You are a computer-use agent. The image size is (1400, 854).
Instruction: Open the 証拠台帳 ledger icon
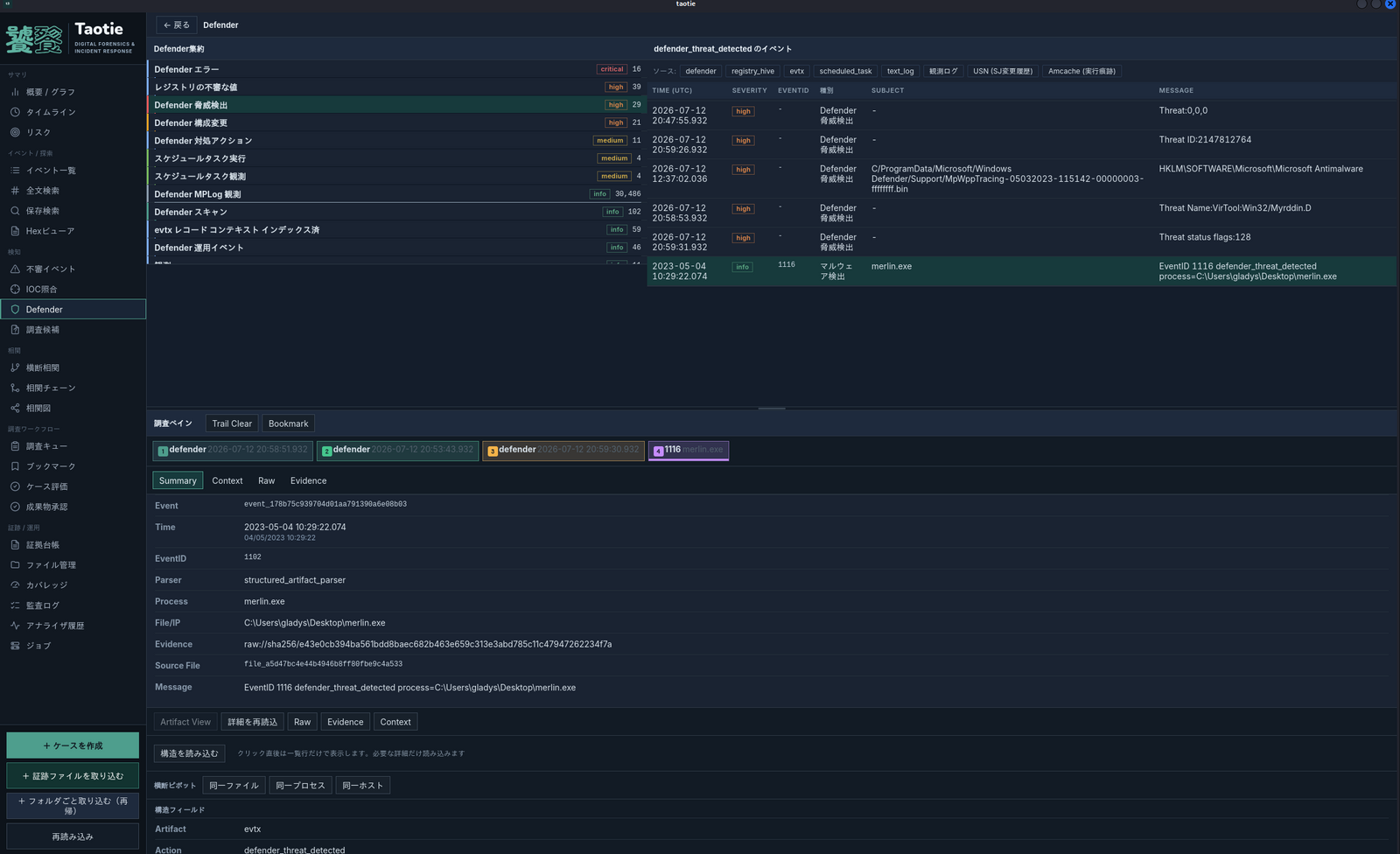click(x=15, y=544)
